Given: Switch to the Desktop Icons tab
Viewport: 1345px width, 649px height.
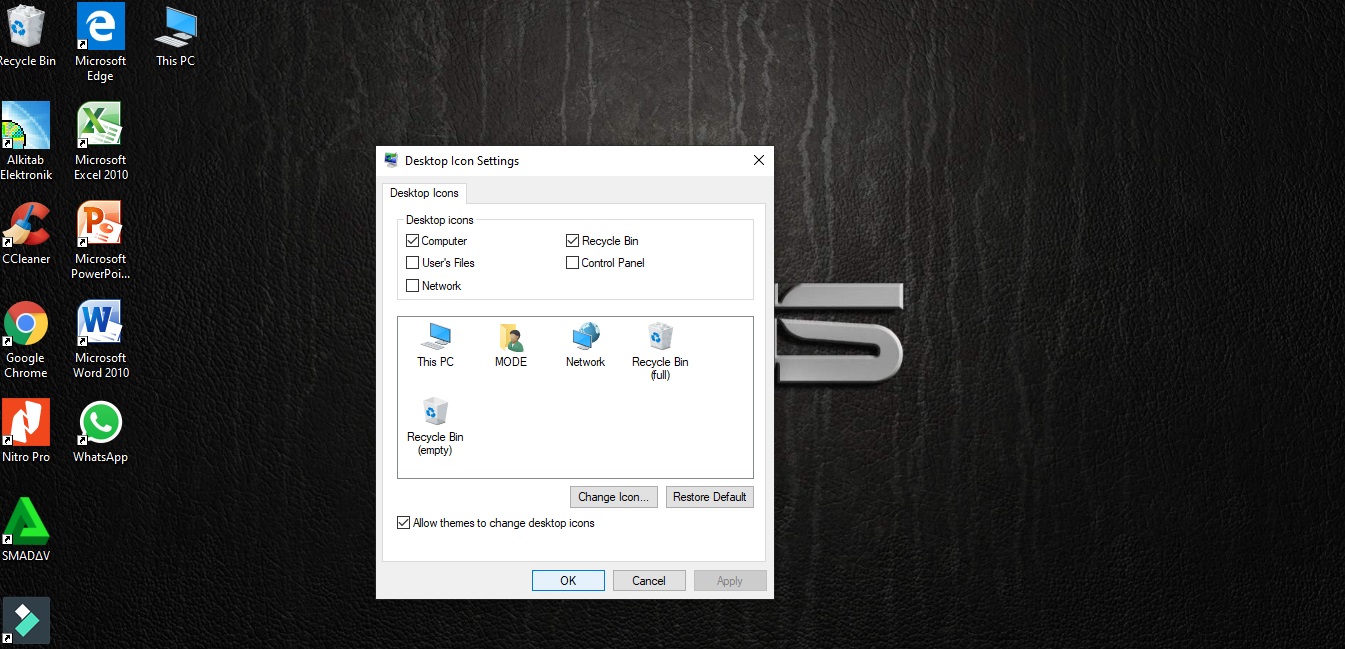Looking at the screenshot, I should click(424, 193).
